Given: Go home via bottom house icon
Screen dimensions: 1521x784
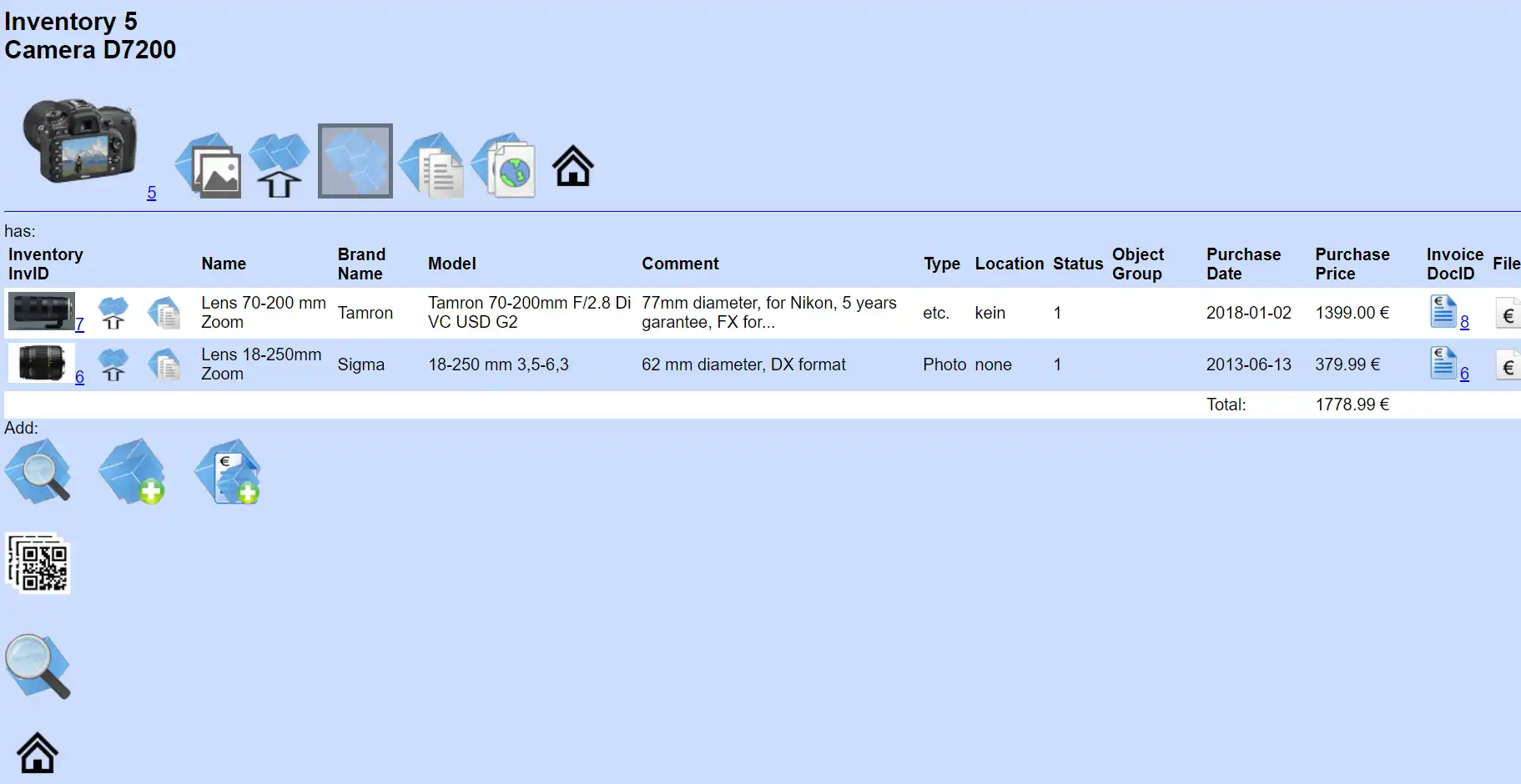Looking at the screenshot, I should (38, 753).
